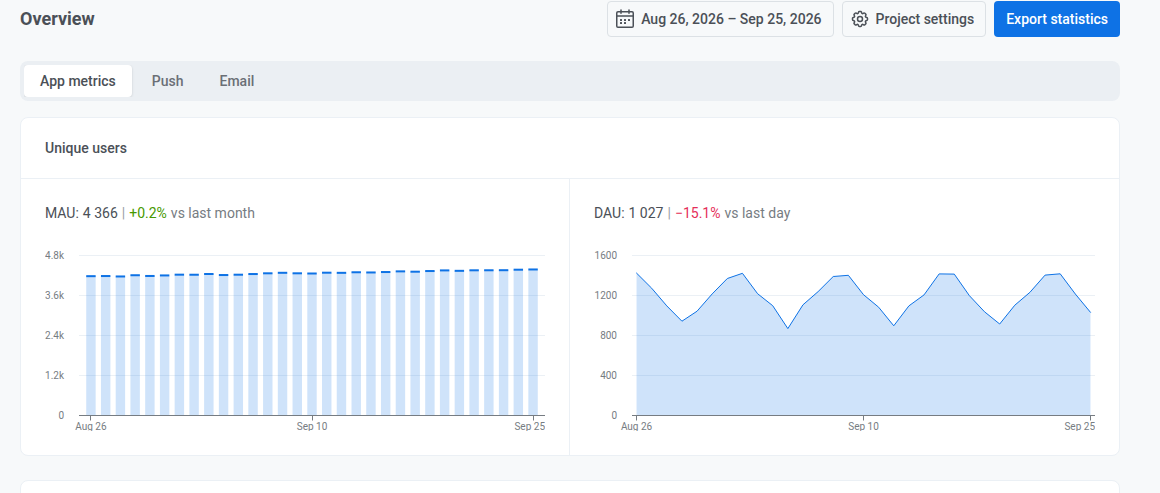Click the Sep 25 label under DAU chart

click(x=1079, y=426)
